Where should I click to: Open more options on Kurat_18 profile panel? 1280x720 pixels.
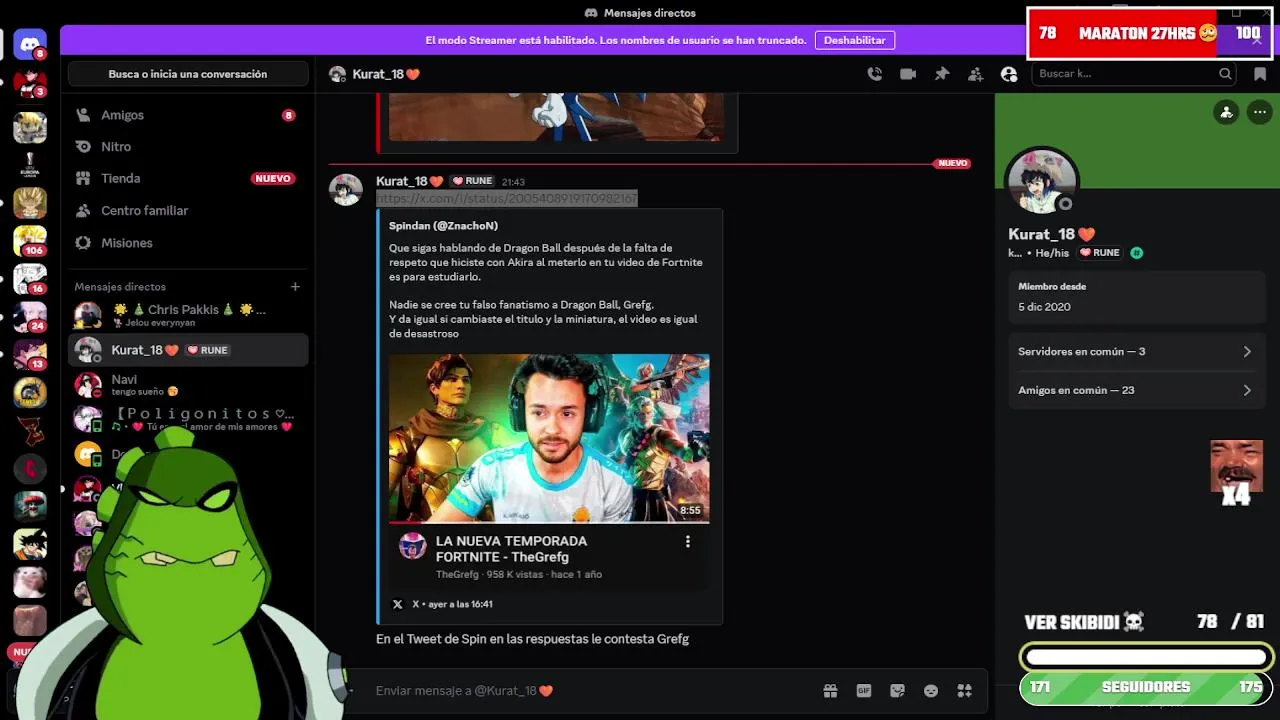click(1260, 112)
